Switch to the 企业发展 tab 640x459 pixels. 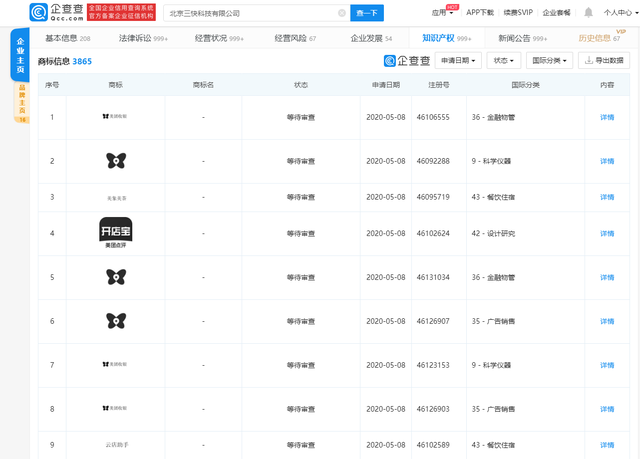pos(371,38)
